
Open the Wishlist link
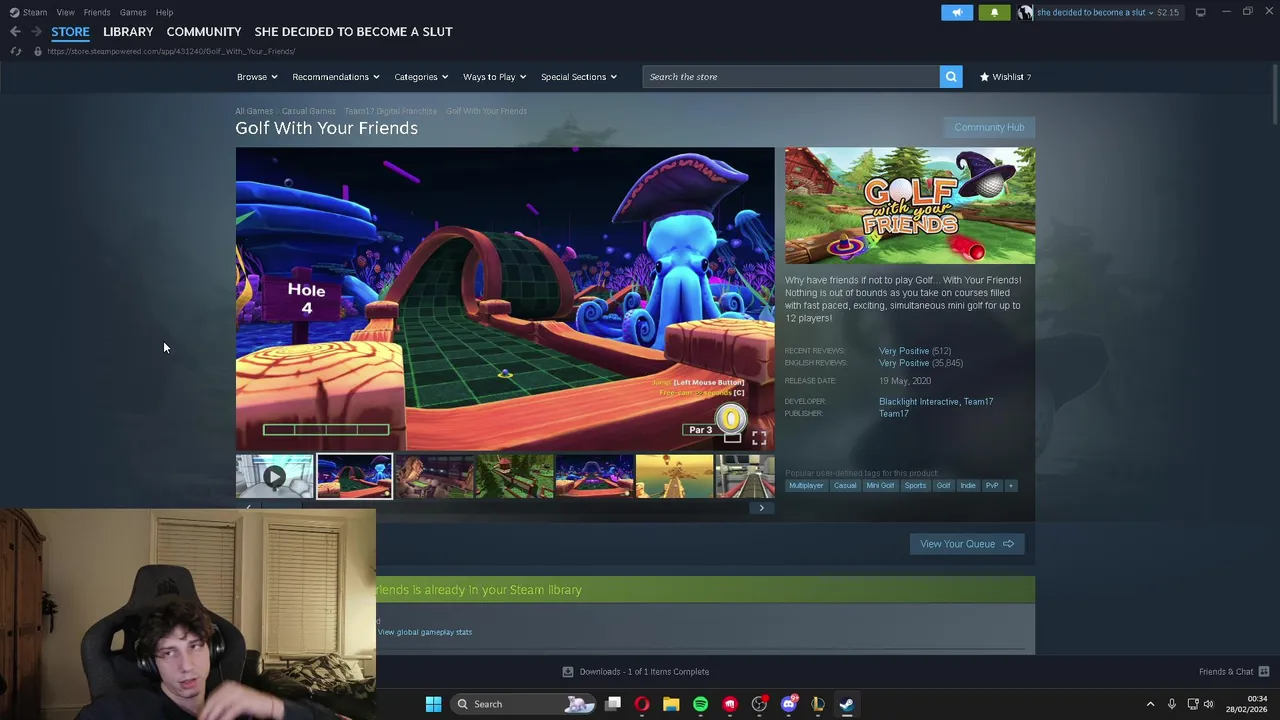1006,77
